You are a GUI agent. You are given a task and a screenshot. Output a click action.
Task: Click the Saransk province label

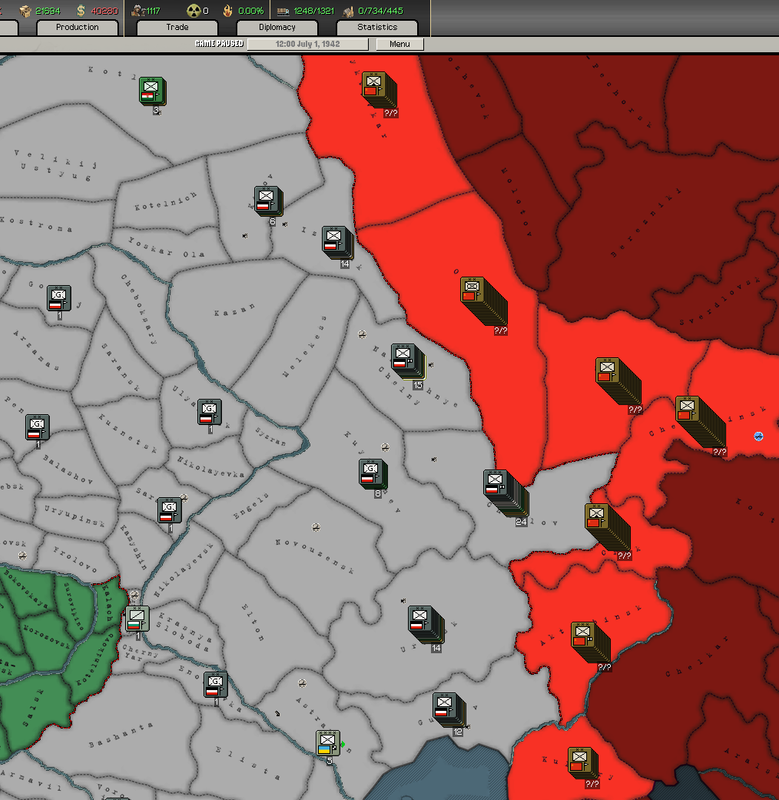(x=120, y=367)
